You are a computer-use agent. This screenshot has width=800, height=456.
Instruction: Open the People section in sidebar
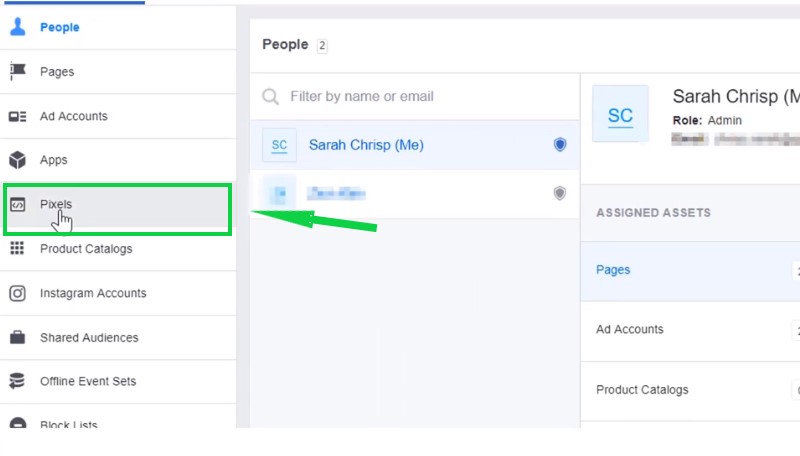click(118, 27)
